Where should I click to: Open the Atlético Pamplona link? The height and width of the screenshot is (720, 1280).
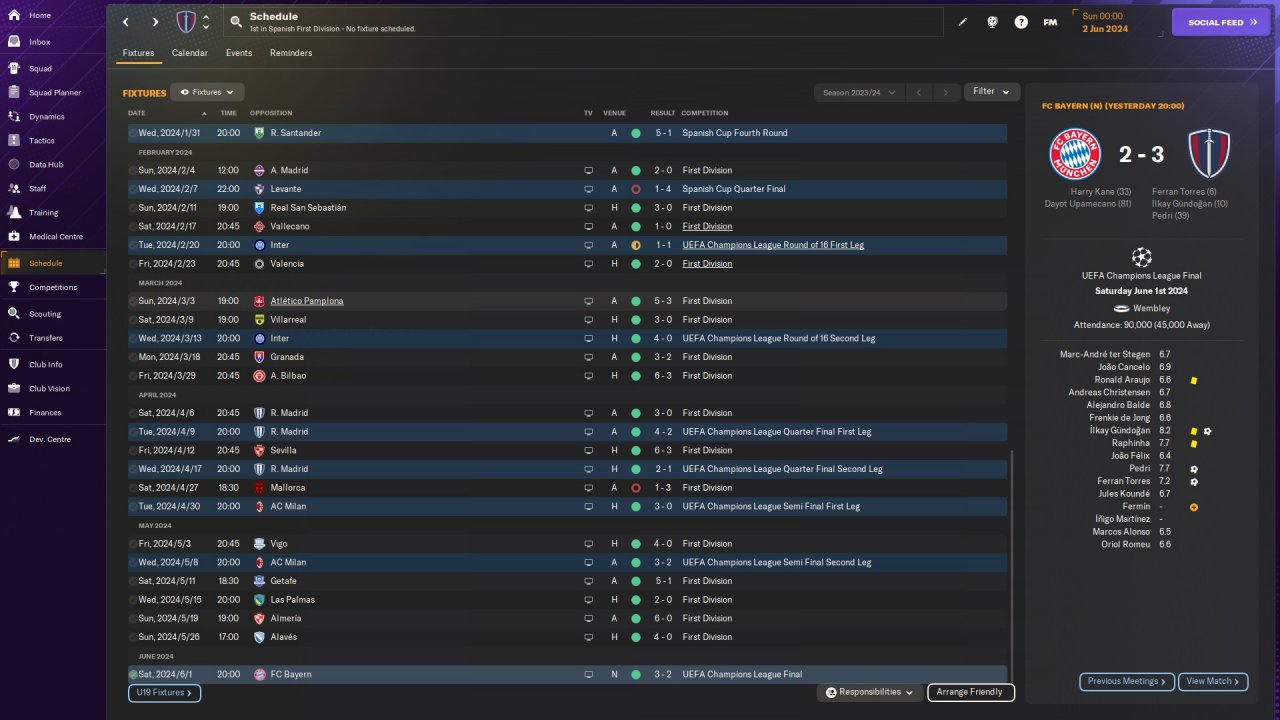(307, 301)
